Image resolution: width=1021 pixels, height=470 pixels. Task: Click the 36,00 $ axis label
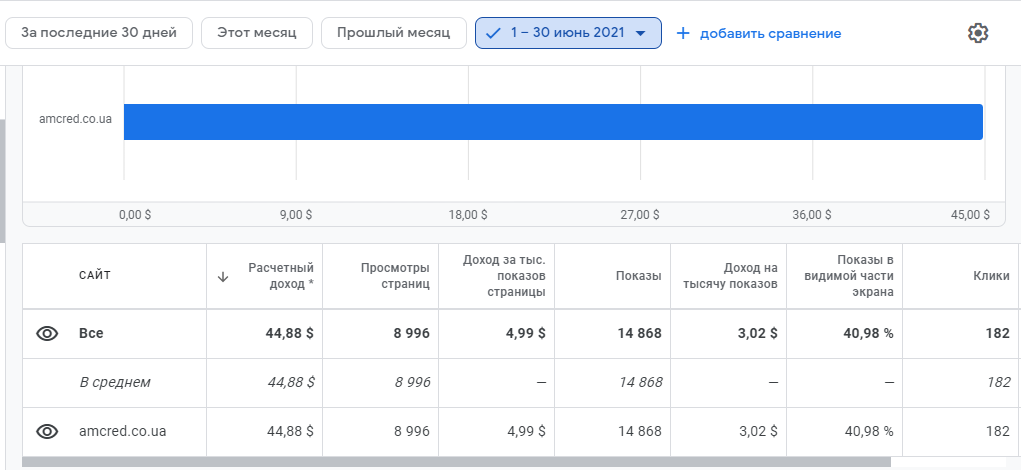click(811, 215)
